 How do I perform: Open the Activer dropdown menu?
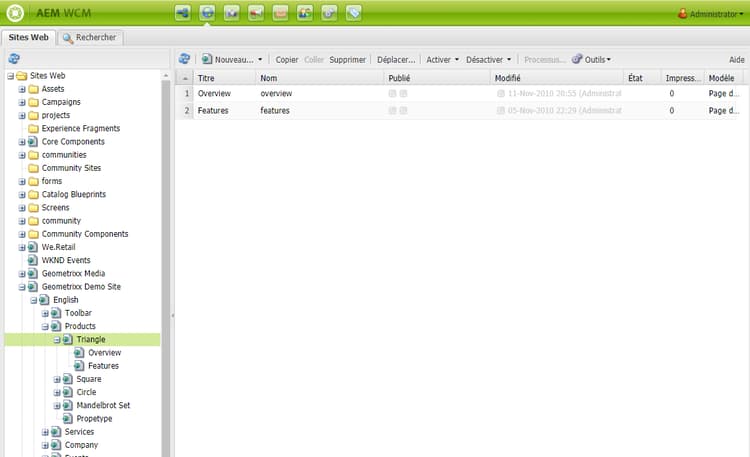click(442, 60)
